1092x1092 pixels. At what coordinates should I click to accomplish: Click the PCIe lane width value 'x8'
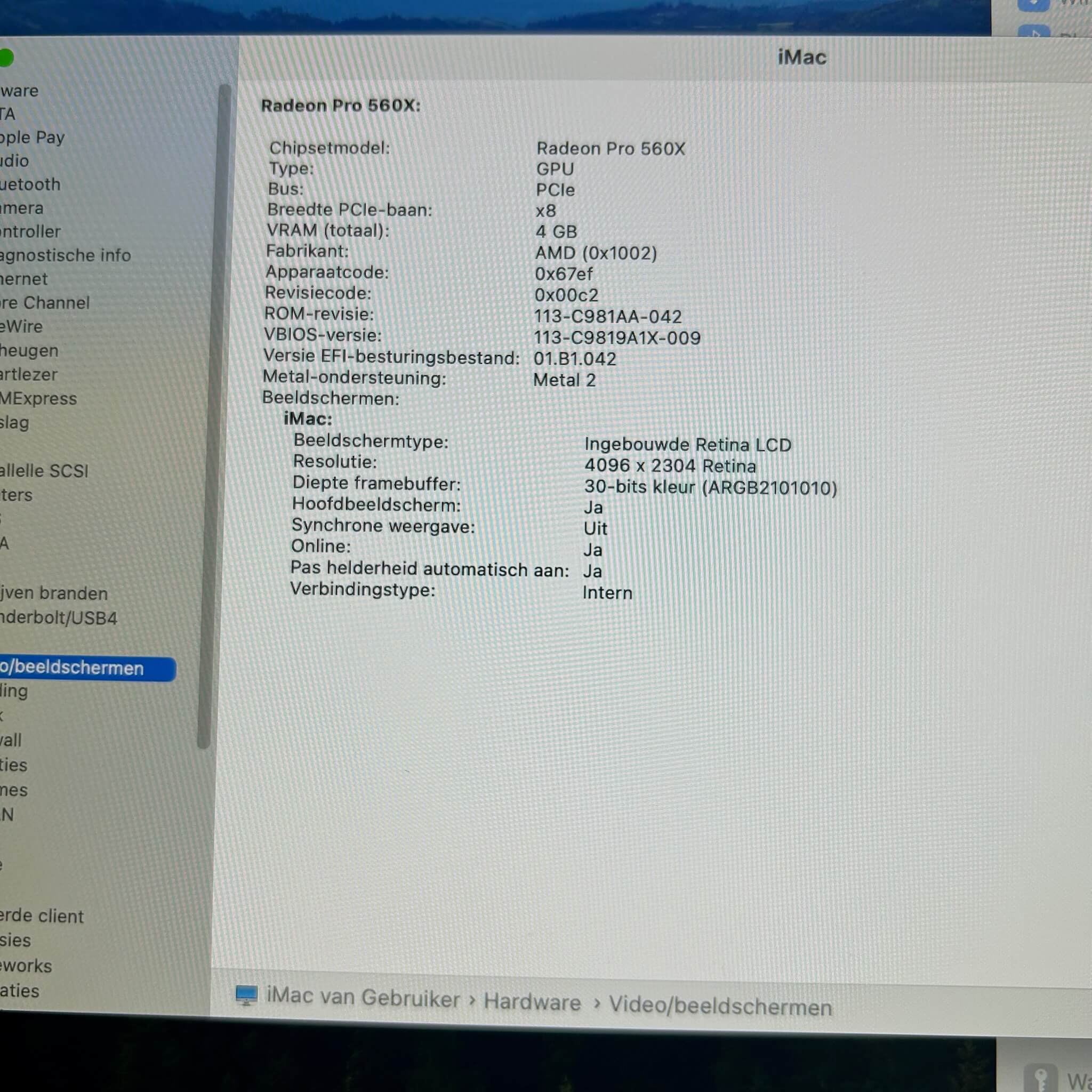545,211
